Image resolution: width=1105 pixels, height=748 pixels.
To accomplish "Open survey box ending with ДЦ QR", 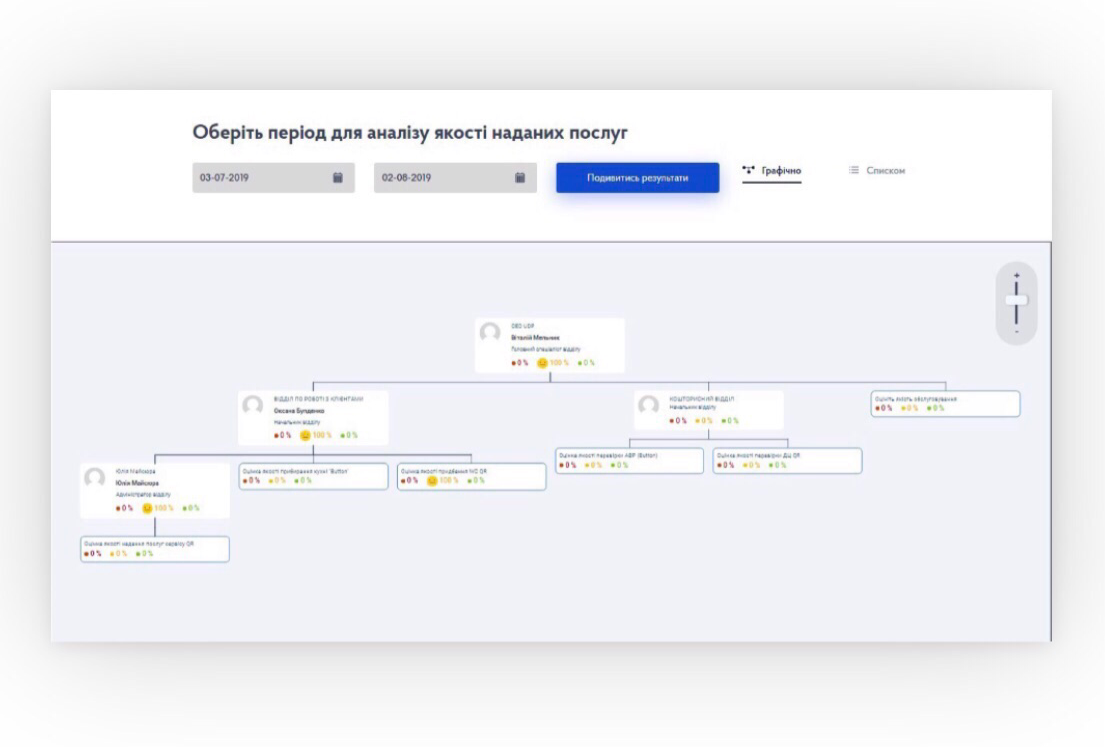I will (787, 460).
